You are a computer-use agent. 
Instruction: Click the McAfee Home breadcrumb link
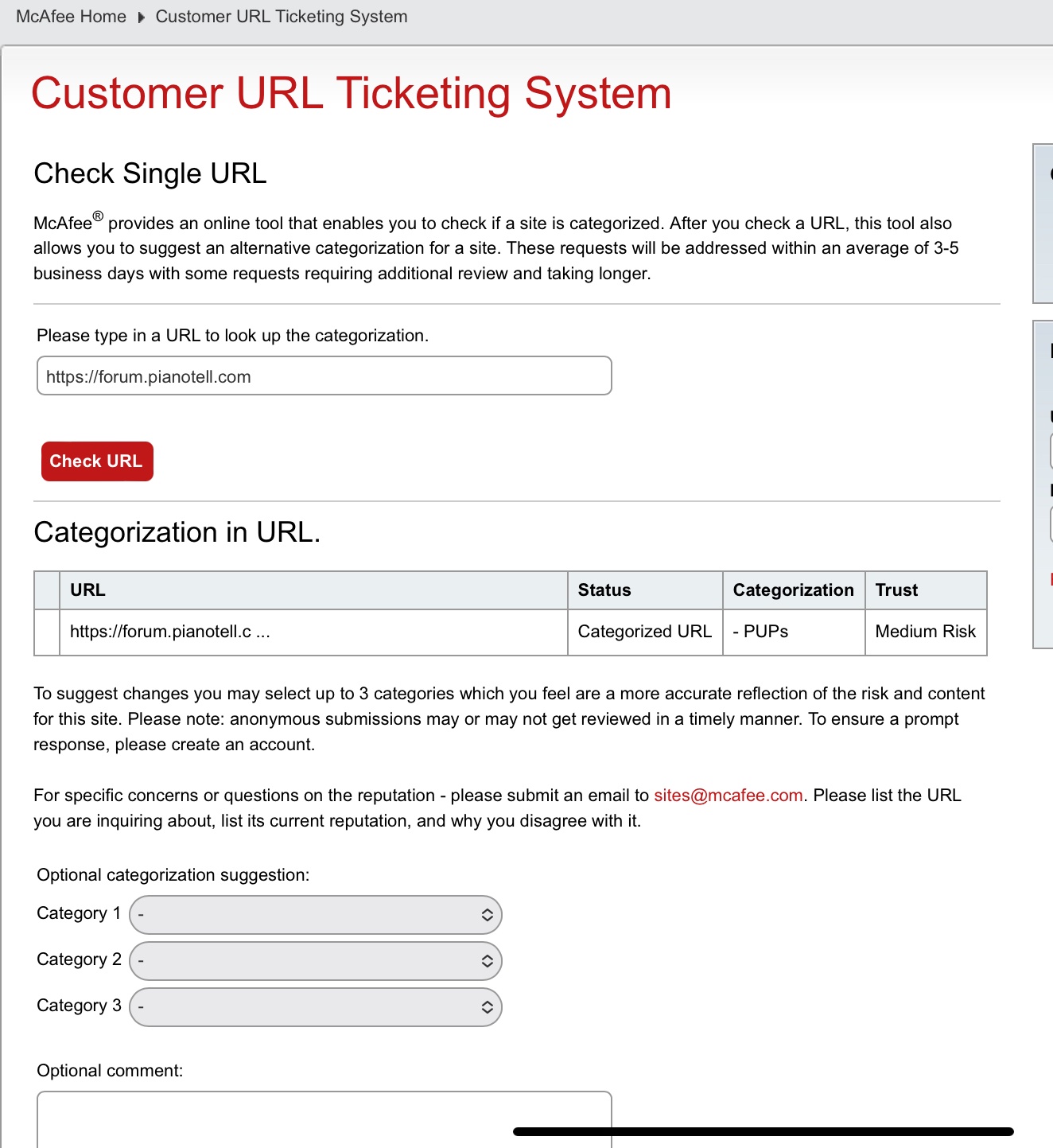71,17
